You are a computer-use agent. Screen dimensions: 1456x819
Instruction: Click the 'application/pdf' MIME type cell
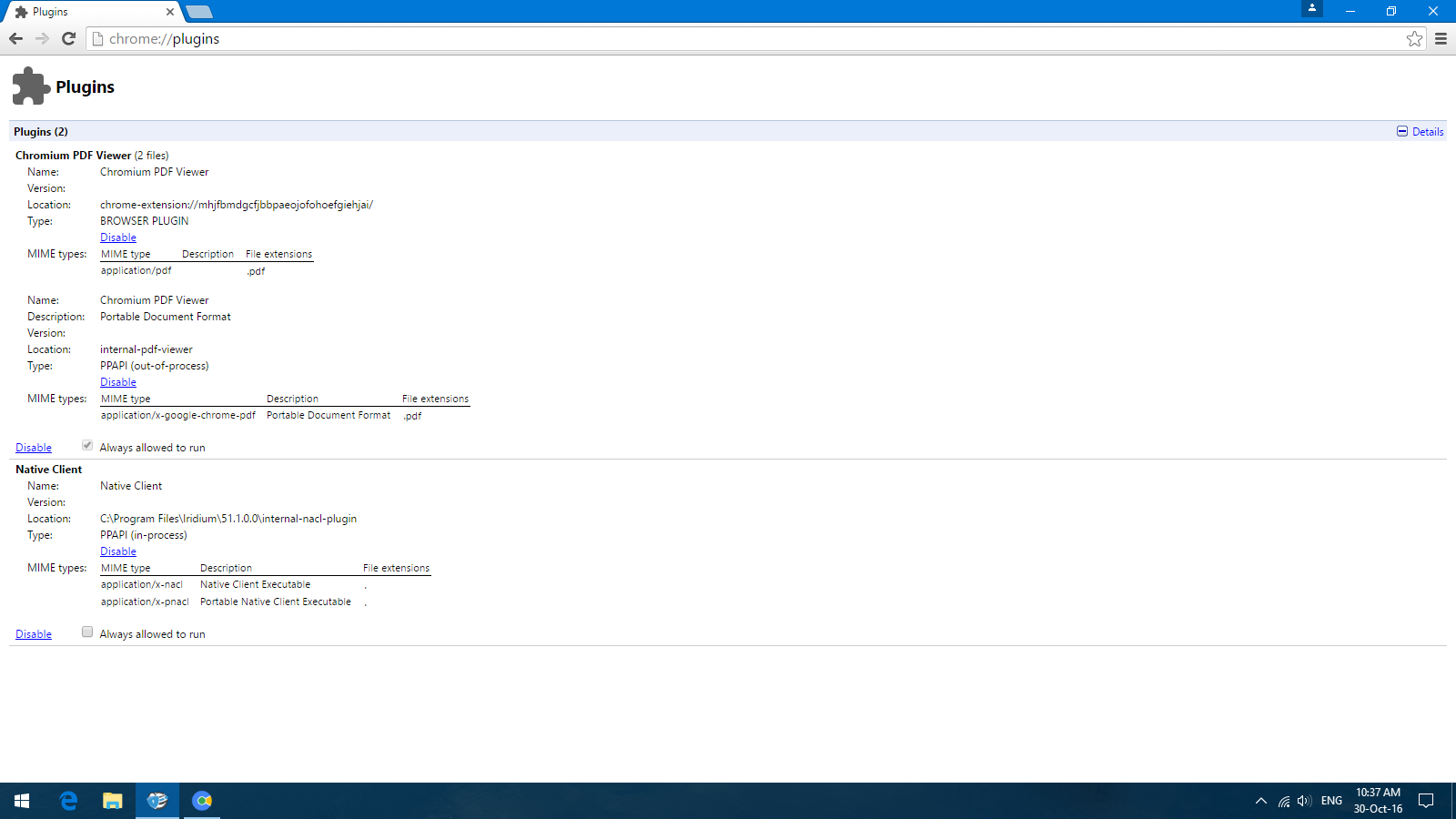pyautogui.click(x=136, y=270)
